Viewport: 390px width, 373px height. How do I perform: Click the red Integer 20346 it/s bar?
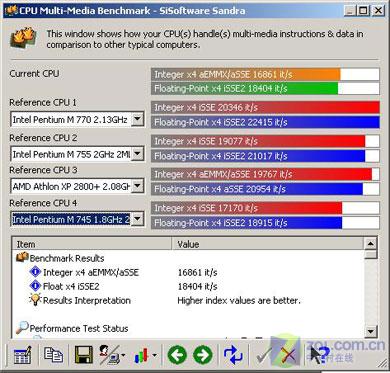(x=265, y=107)
